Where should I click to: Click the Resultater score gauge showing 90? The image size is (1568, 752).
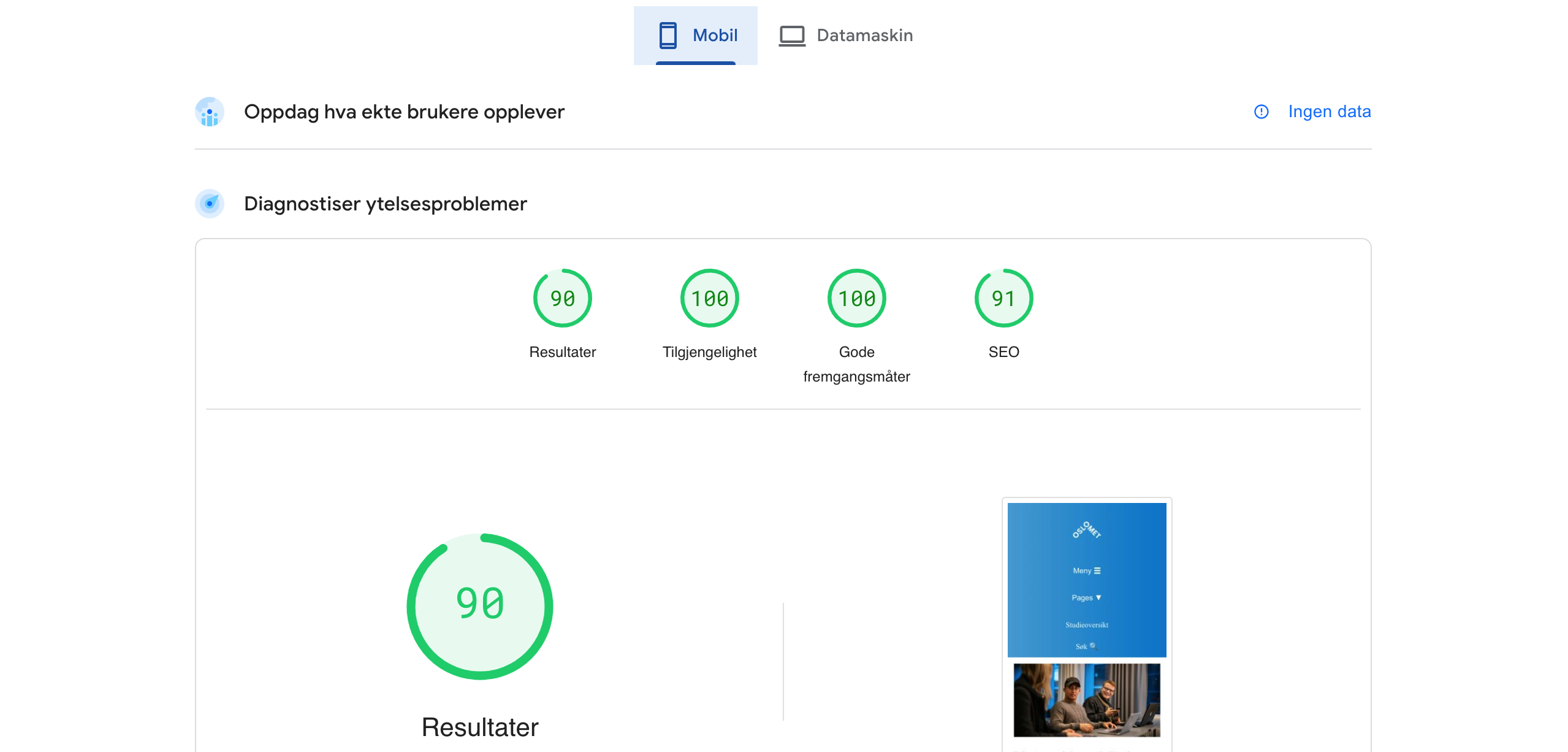click(x=562, y=299)
